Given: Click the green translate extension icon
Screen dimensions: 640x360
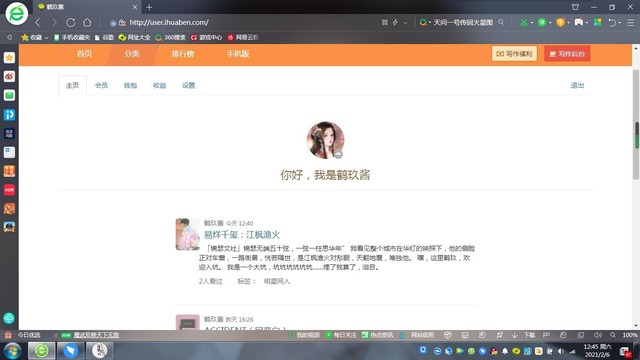Looking at the screenshot, I should pyautogui.click(x=542, y=22).
